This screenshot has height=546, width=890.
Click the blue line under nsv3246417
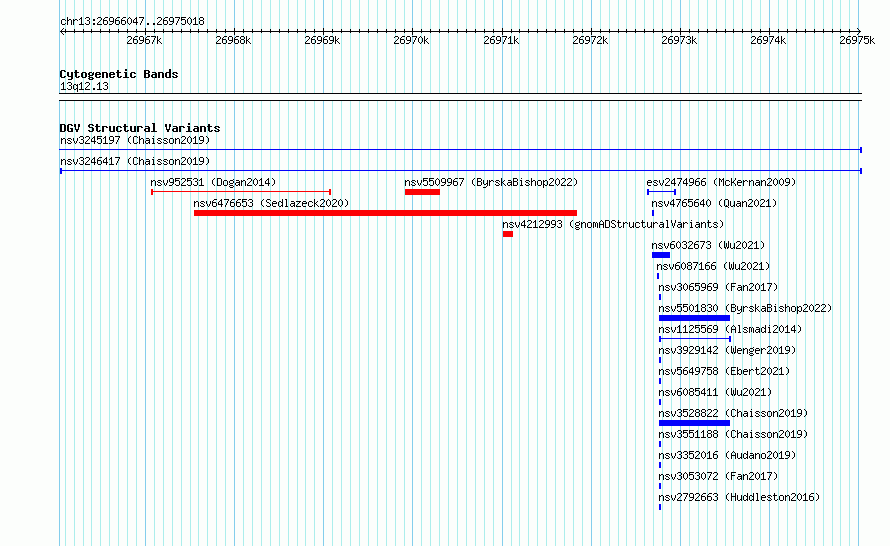(x=461, y=171)
